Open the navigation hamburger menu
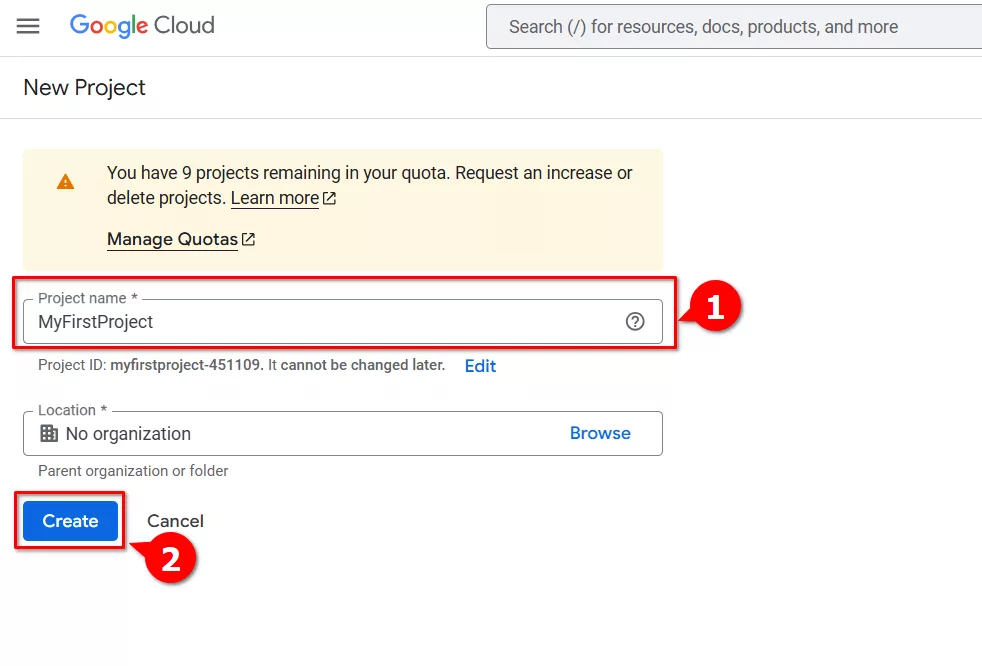The image size is (982, 666). coord(27,26)
